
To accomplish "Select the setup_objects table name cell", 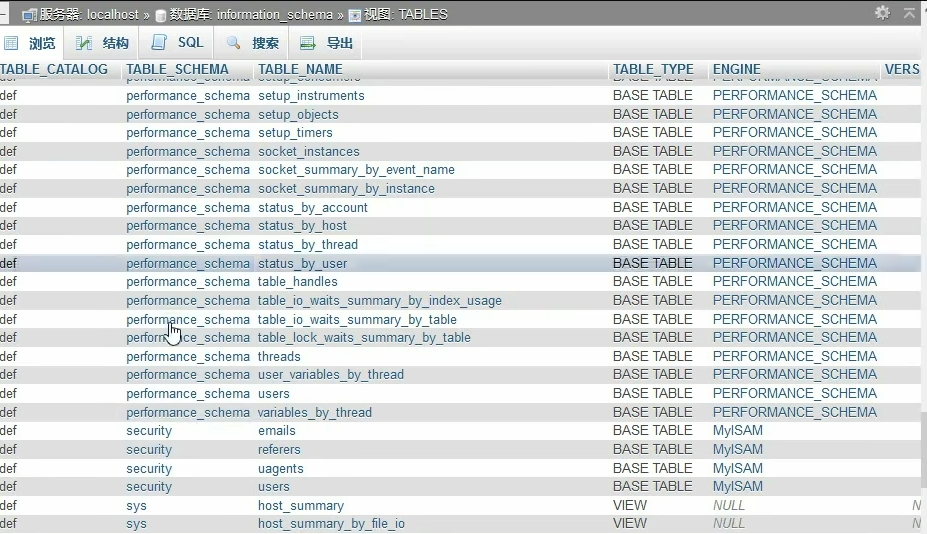I will [298, 115].
